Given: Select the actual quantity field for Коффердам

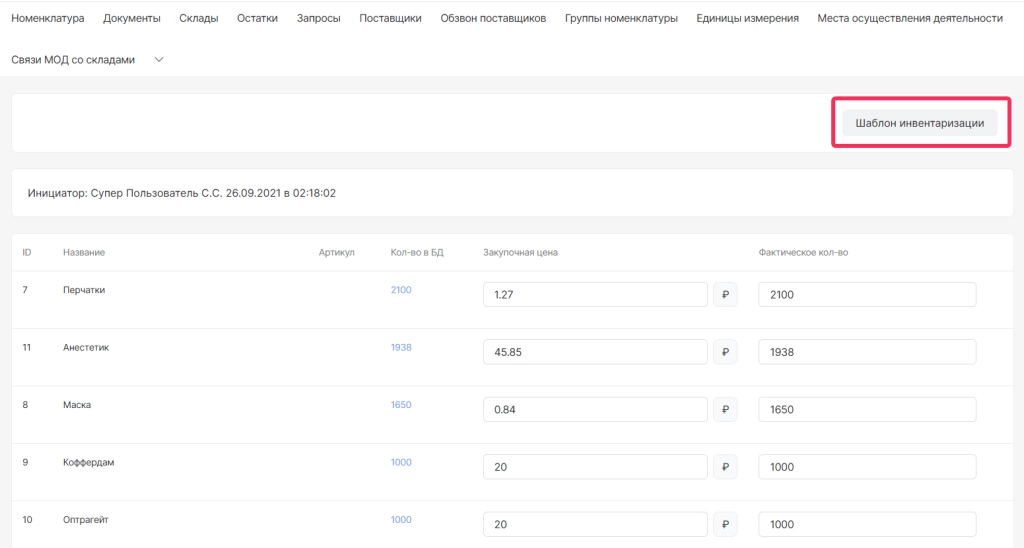Looking at the screenshot, I should click(x=867, y=467).
